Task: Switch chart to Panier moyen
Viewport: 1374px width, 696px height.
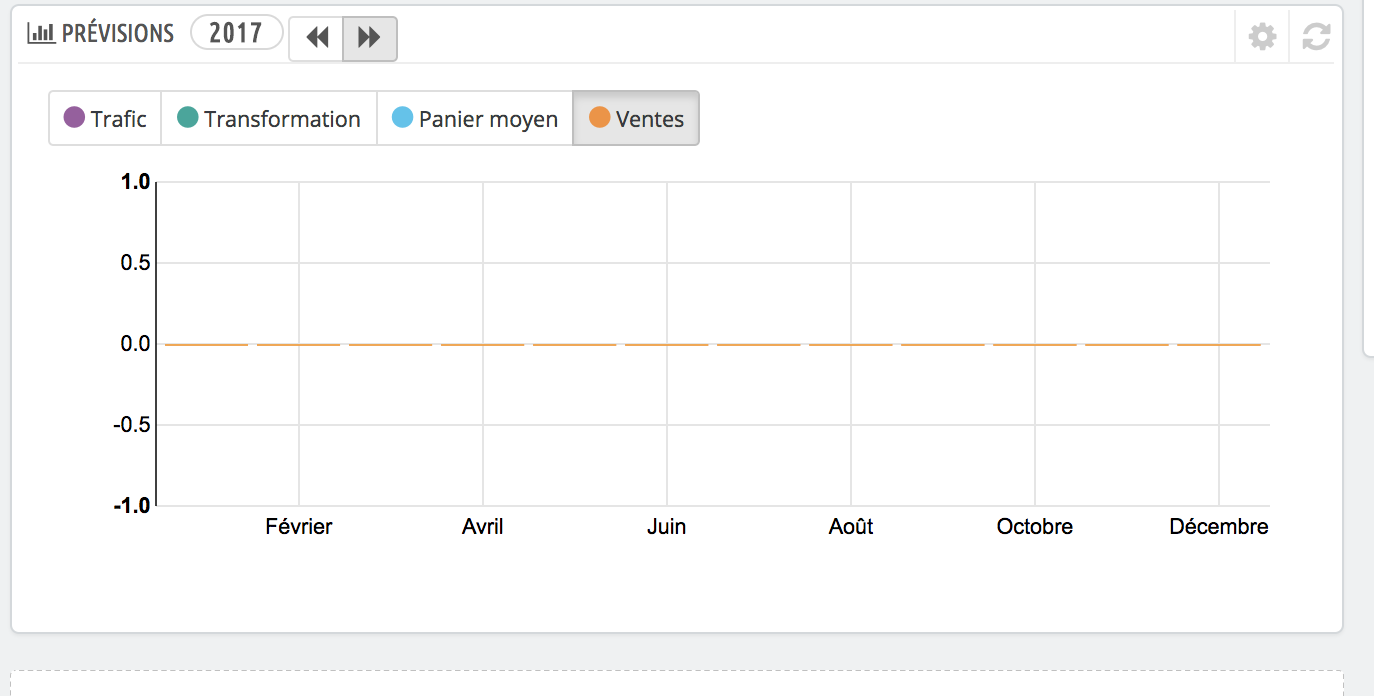Action: [x=475, y=118]
